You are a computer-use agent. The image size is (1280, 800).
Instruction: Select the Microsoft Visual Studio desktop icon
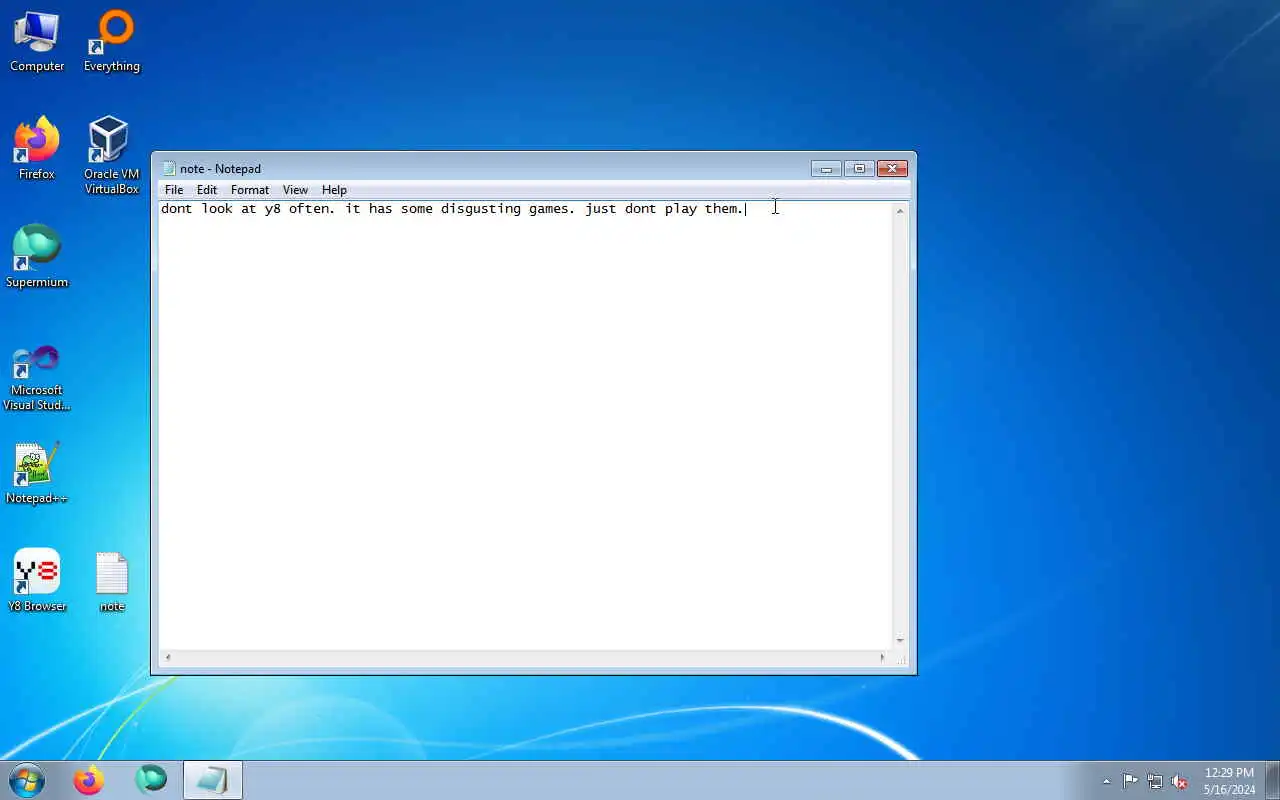point(37,378)
